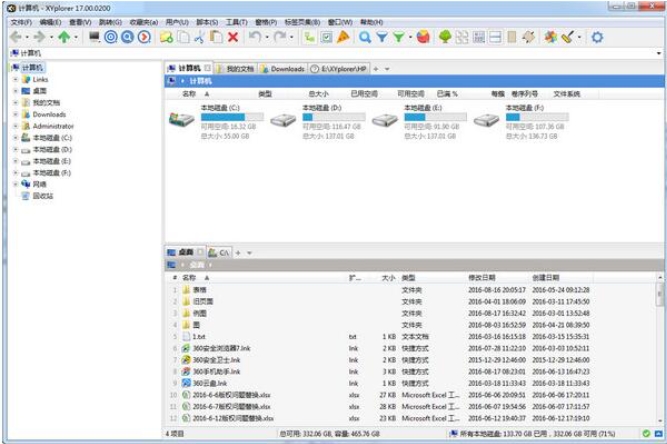Open the 帮助(H) menu
This screenshot has width=667, height=444.
(x=371, y=22)
